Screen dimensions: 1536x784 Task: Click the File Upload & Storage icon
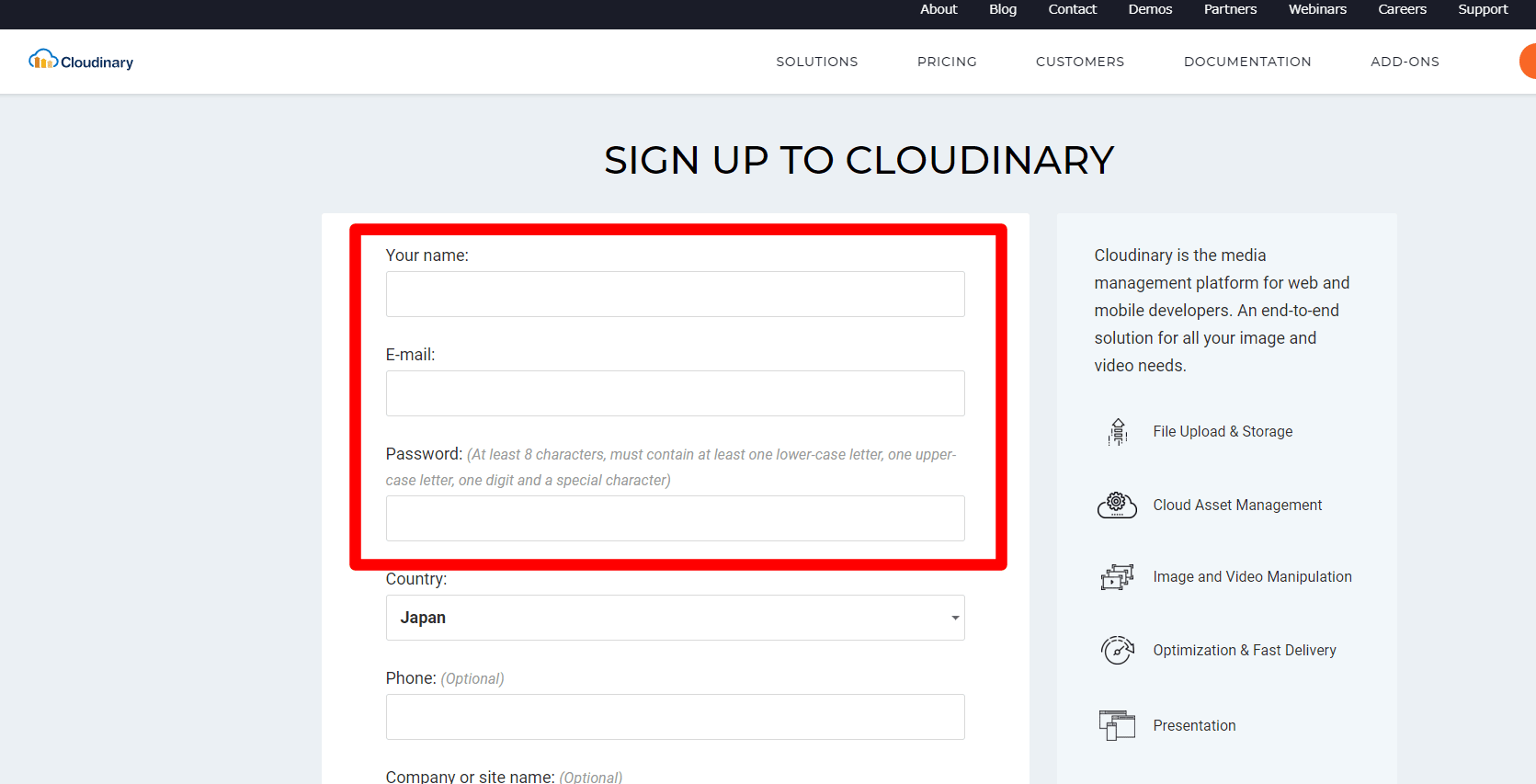pyautogui.click(x=1118, y=432)
